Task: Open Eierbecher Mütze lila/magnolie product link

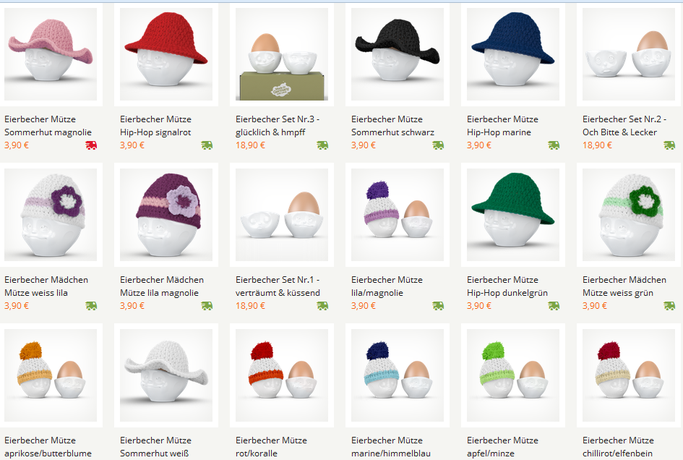Action: tap(387, 286)
